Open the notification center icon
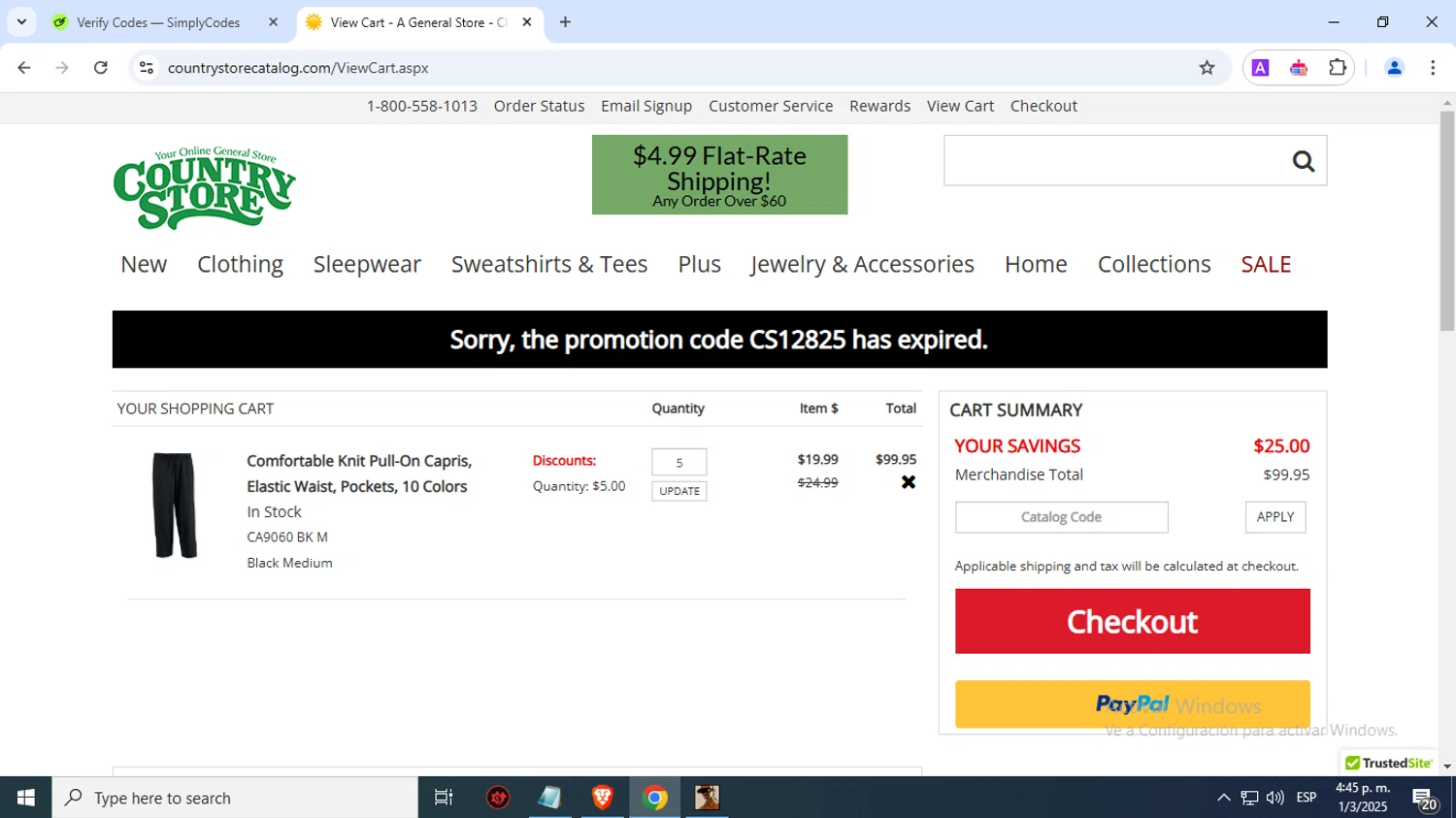Screen dimensions: 1456x818 point(1425,800)
